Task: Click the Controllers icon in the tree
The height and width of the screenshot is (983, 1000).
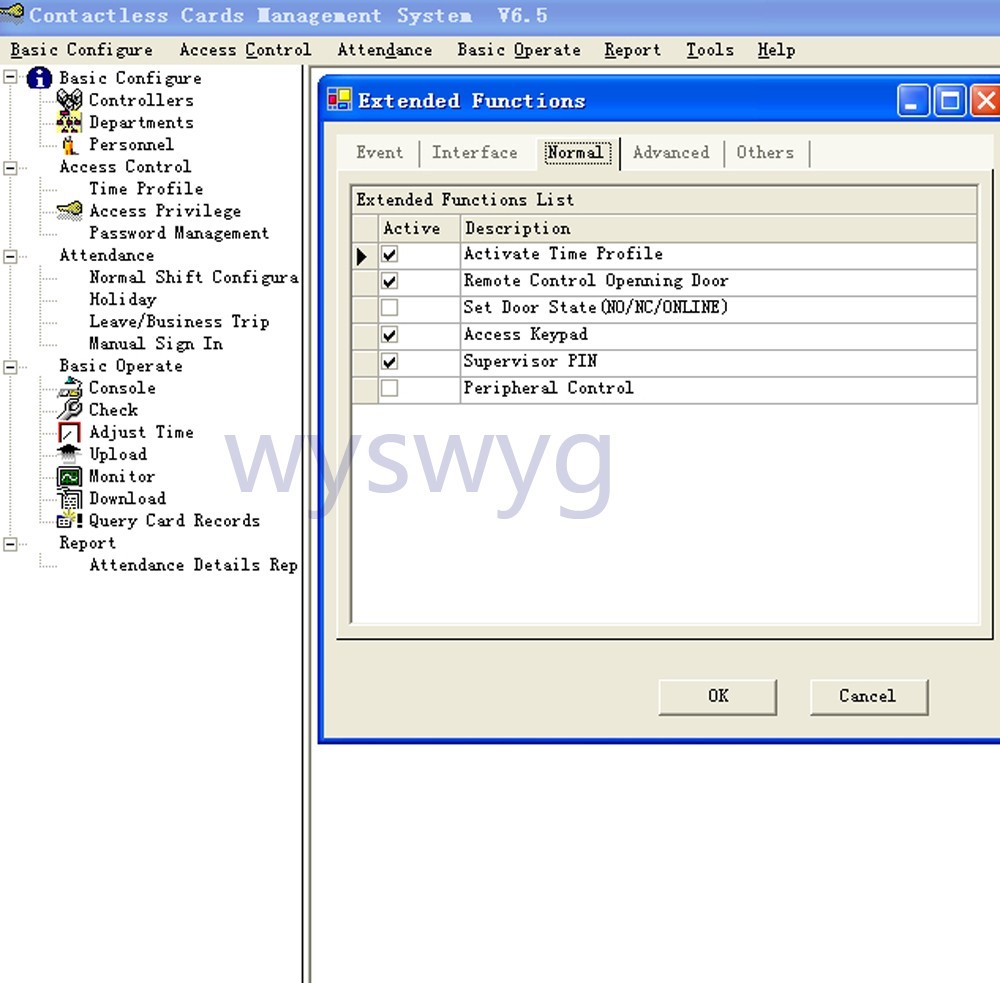Action: point(69,100)
